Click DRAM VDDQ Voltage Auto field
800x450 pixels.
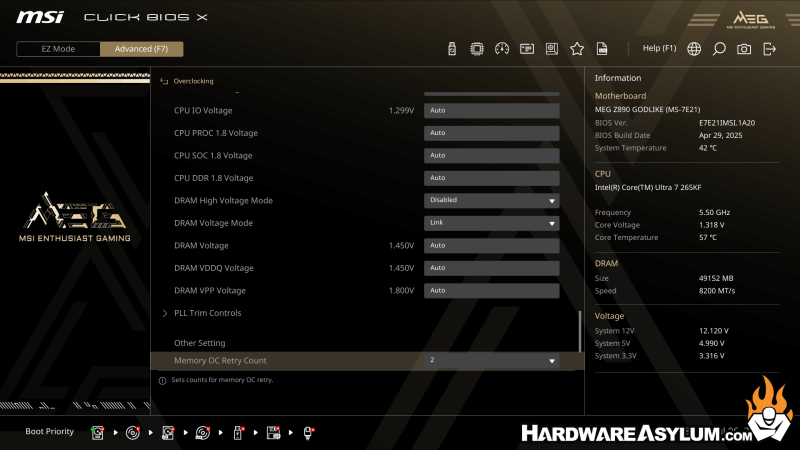tap(491, 268)
